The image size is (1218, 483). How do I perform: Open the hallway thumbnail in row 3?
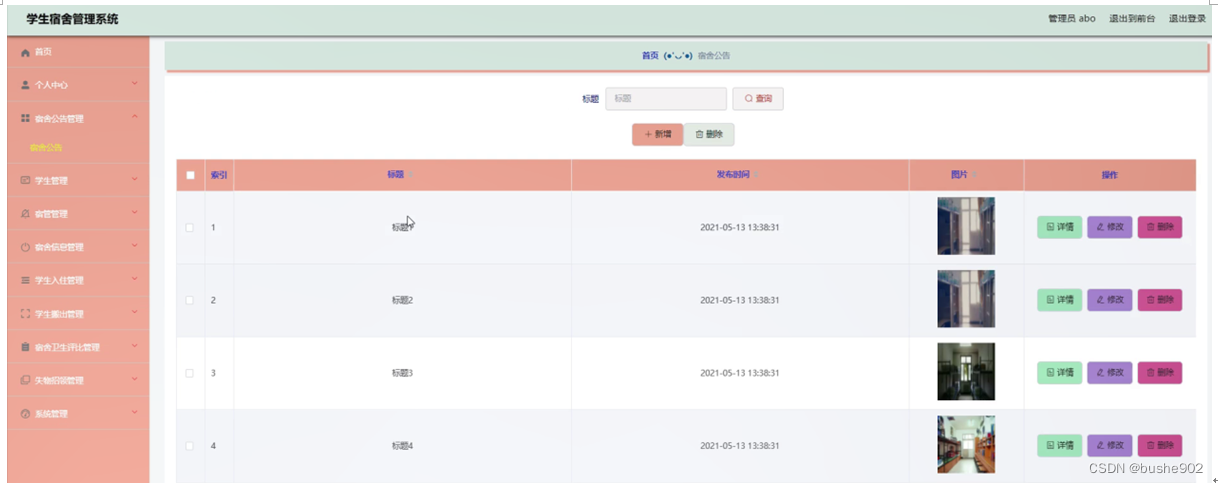coord(966,372)
